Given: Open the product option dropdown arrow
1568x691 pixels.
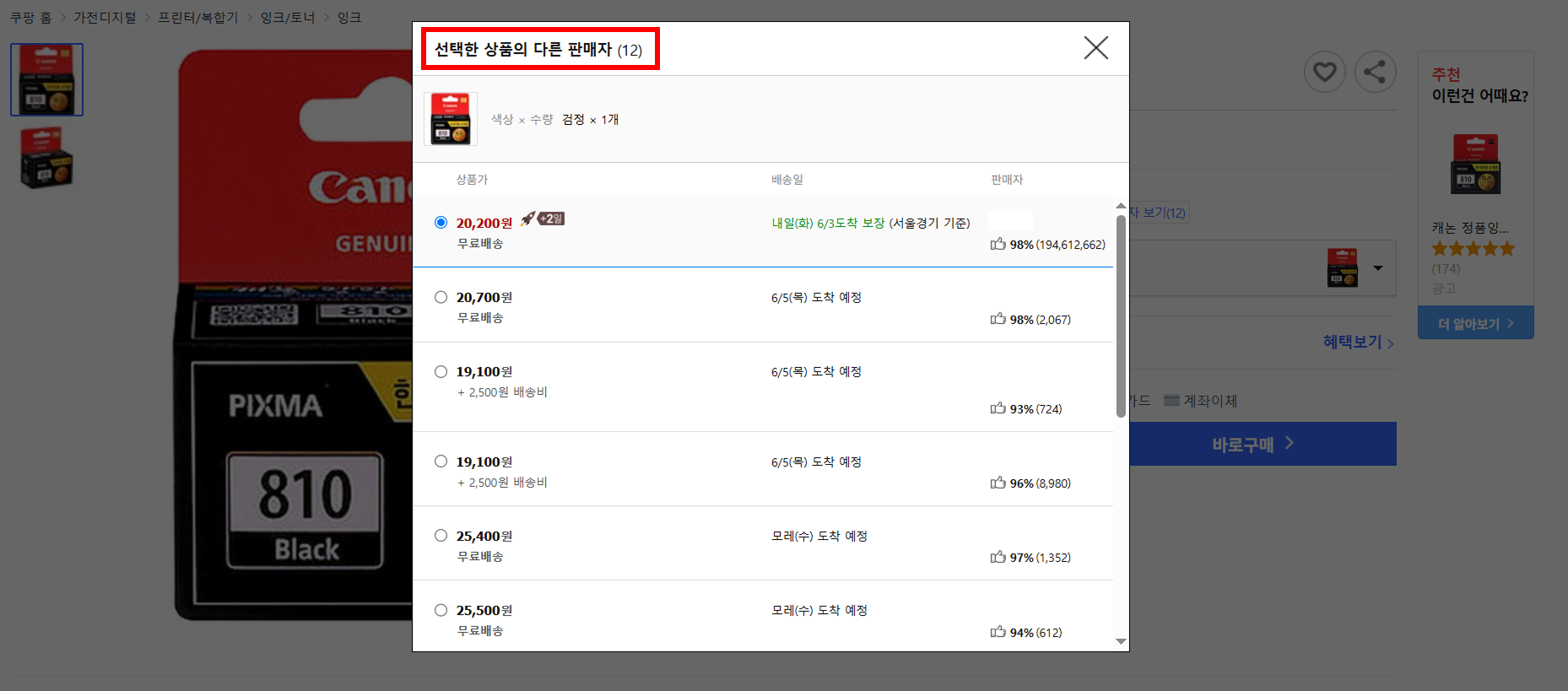Looking at the screenshot, I should (x=1378, y=268).
